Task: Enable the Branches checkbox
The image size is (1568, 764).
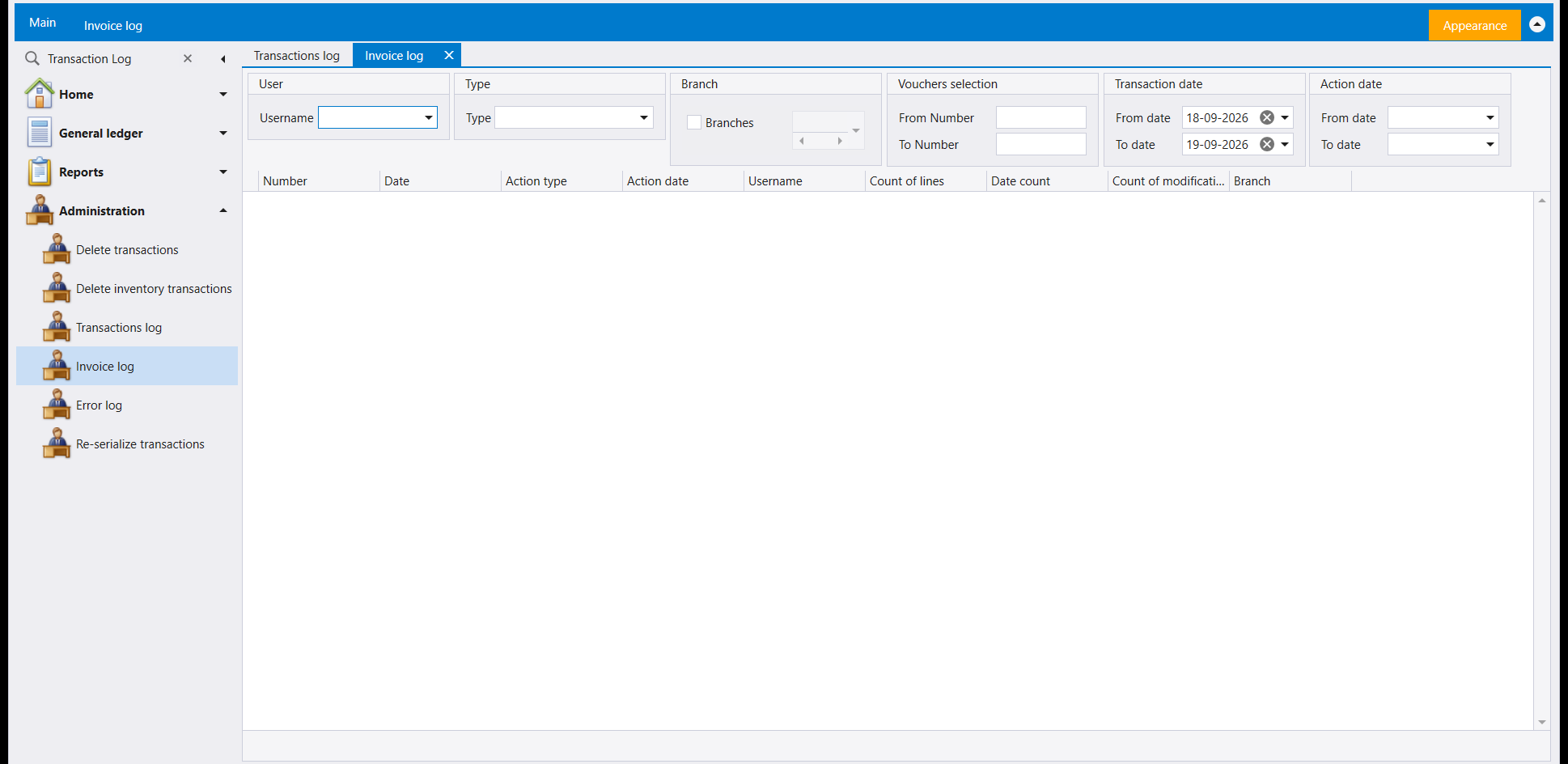Action: click(694, 122)
